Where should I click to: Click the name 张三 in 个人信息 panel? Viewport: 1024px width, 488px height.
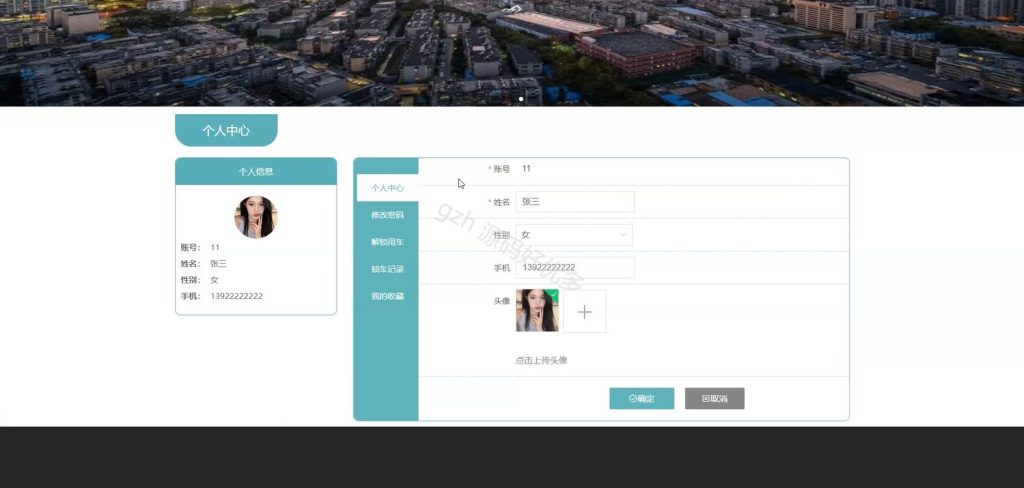tap(218, 264)
